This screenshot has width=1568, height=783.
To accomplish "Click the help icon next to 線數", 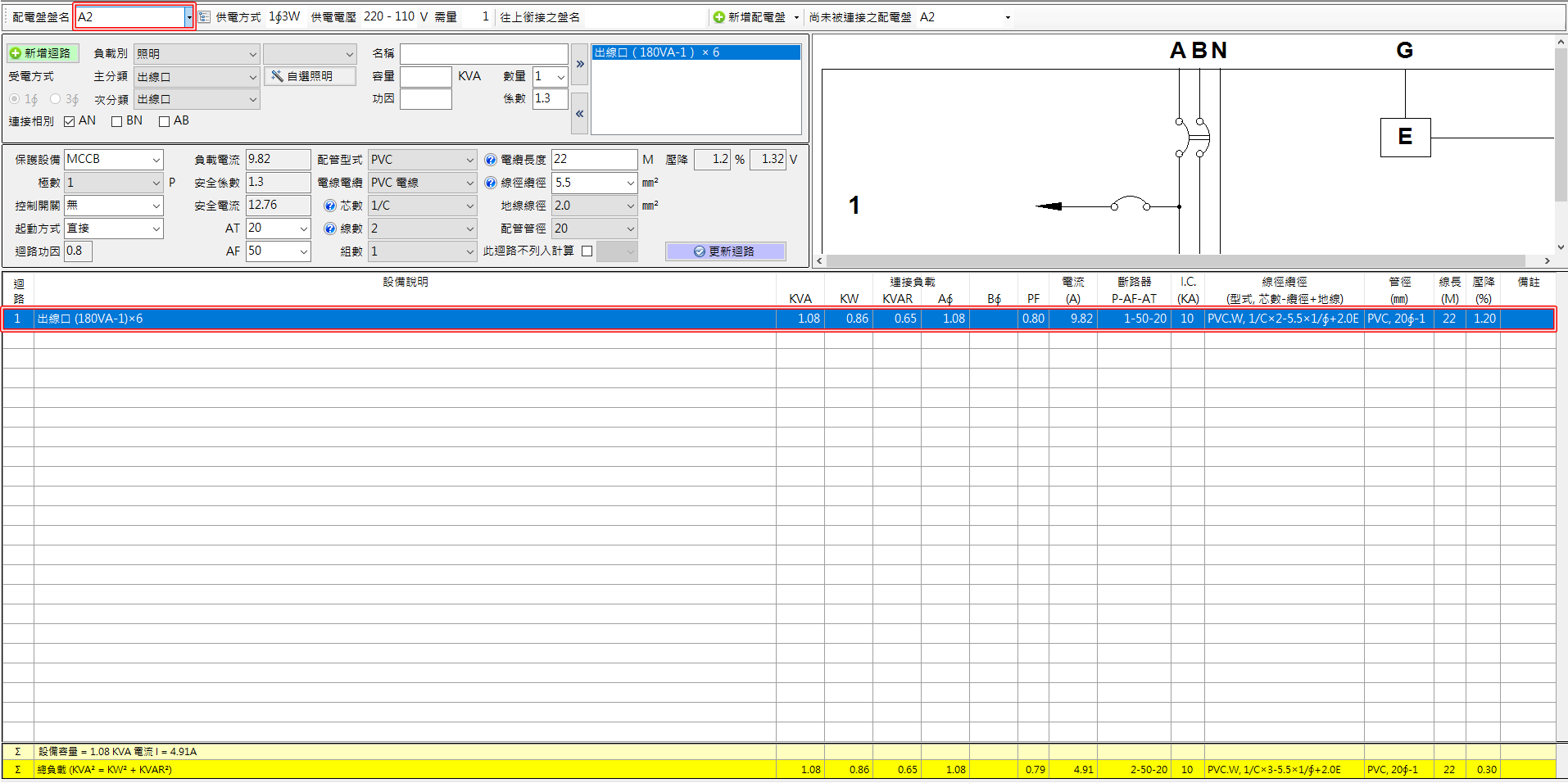I will coord(329,229).
